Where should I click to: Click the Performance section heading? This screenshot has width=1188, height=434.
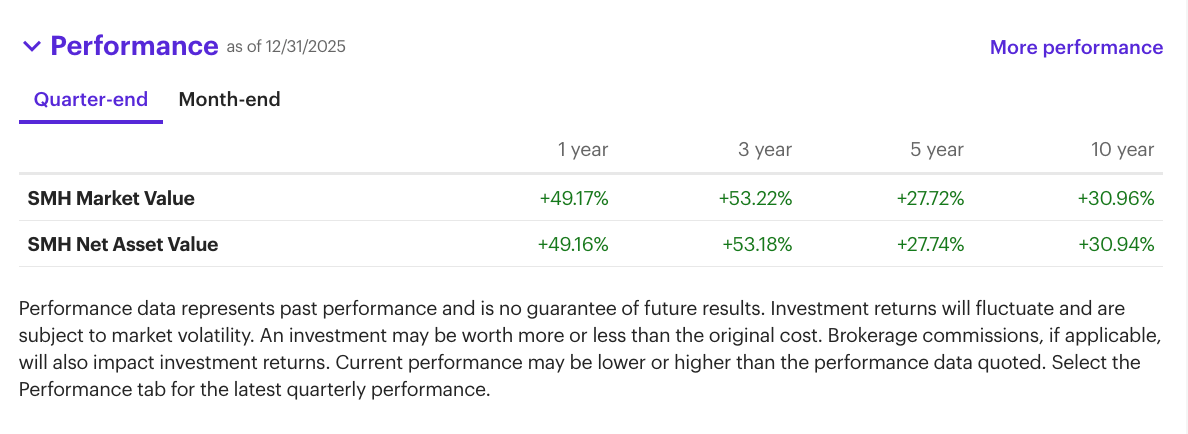134,46
